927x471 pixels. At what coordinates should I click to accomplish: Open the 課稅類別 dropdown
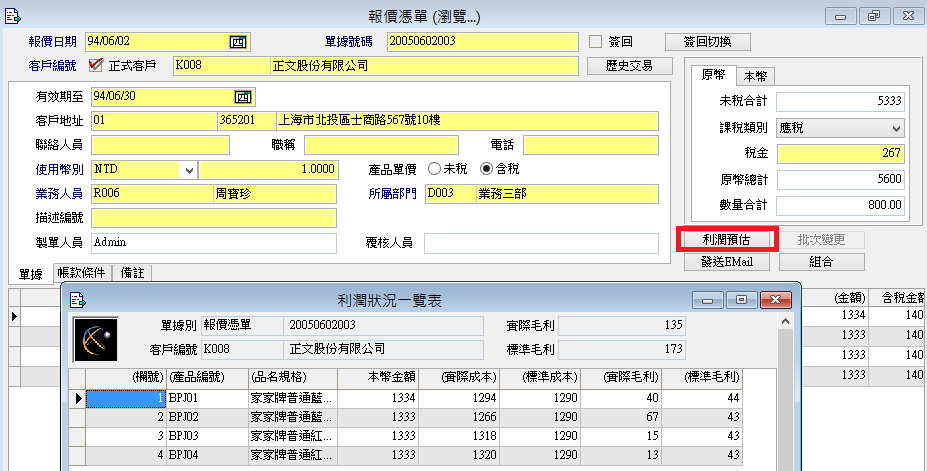[895, 128]
